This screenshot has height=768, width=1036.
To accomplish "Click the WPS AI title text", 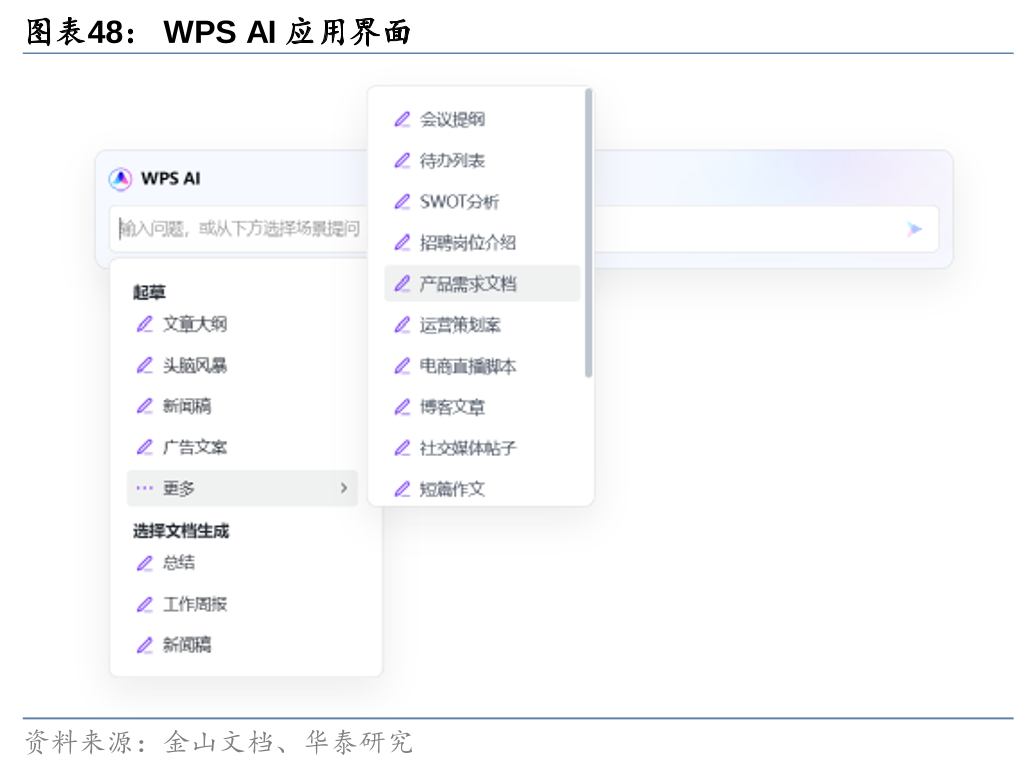I will pyautogui.click(x=170, y=178).
